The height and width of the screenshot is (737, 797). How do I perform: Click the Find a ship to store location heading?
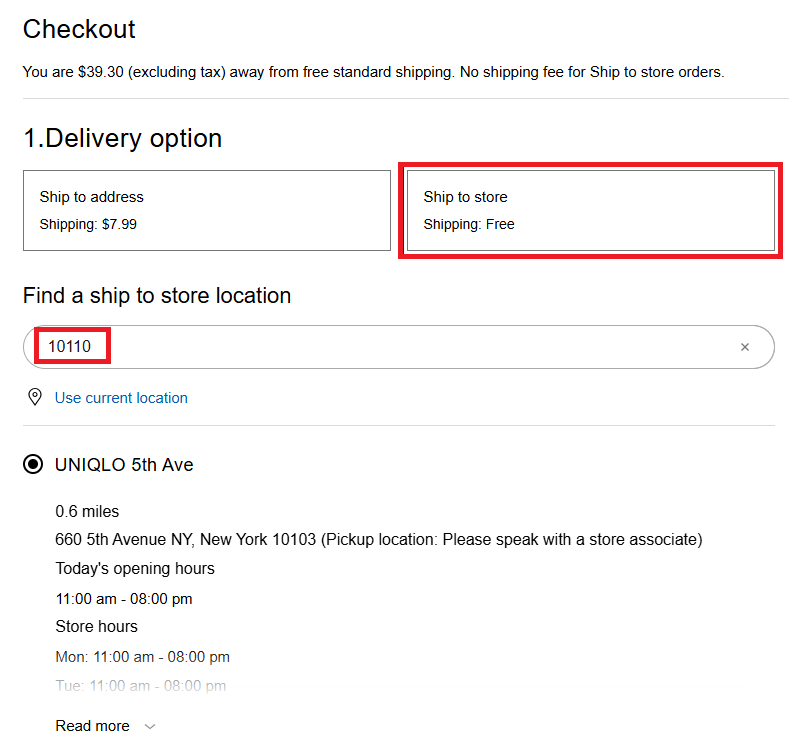click(x=157, y=295)
